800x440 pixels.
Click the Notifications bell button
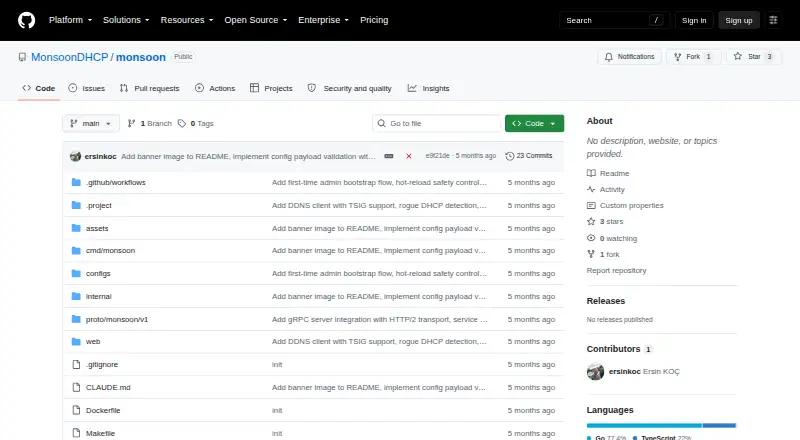point(630,57)
